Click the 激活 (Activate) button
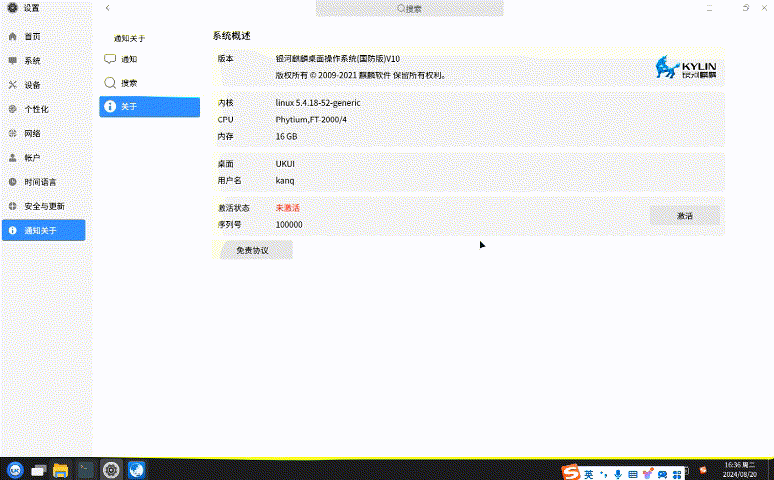774x480 pixels. pos(684,215)
